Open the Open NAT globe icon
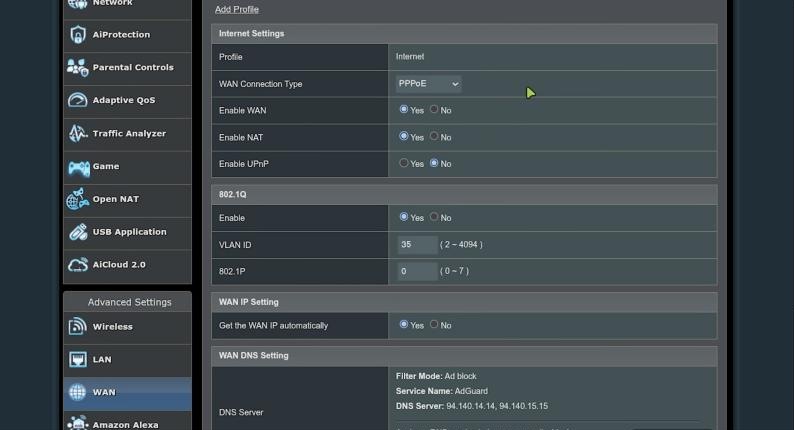This screenshot has height=430, width=794. tap(77, 199)
